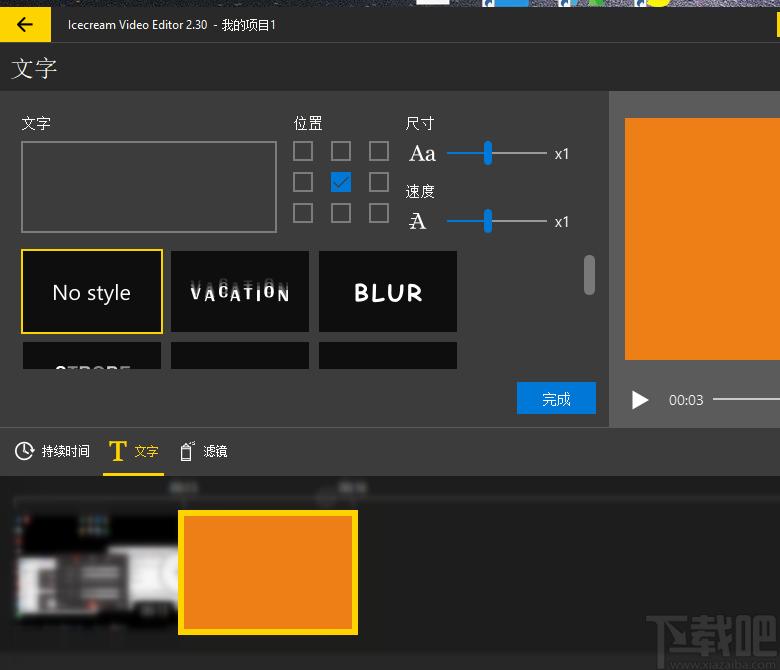Check the middle-right position checkbox
This screenshot has height=670, width=780.
tap(379, 182)
